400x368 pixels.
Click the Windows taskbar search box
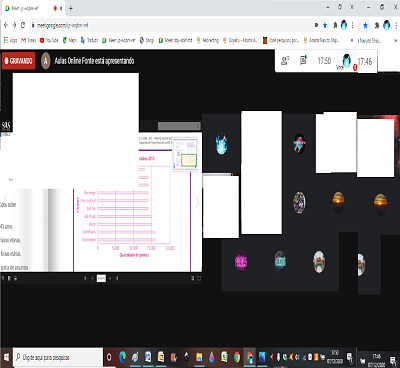click(x=58, y=357)
